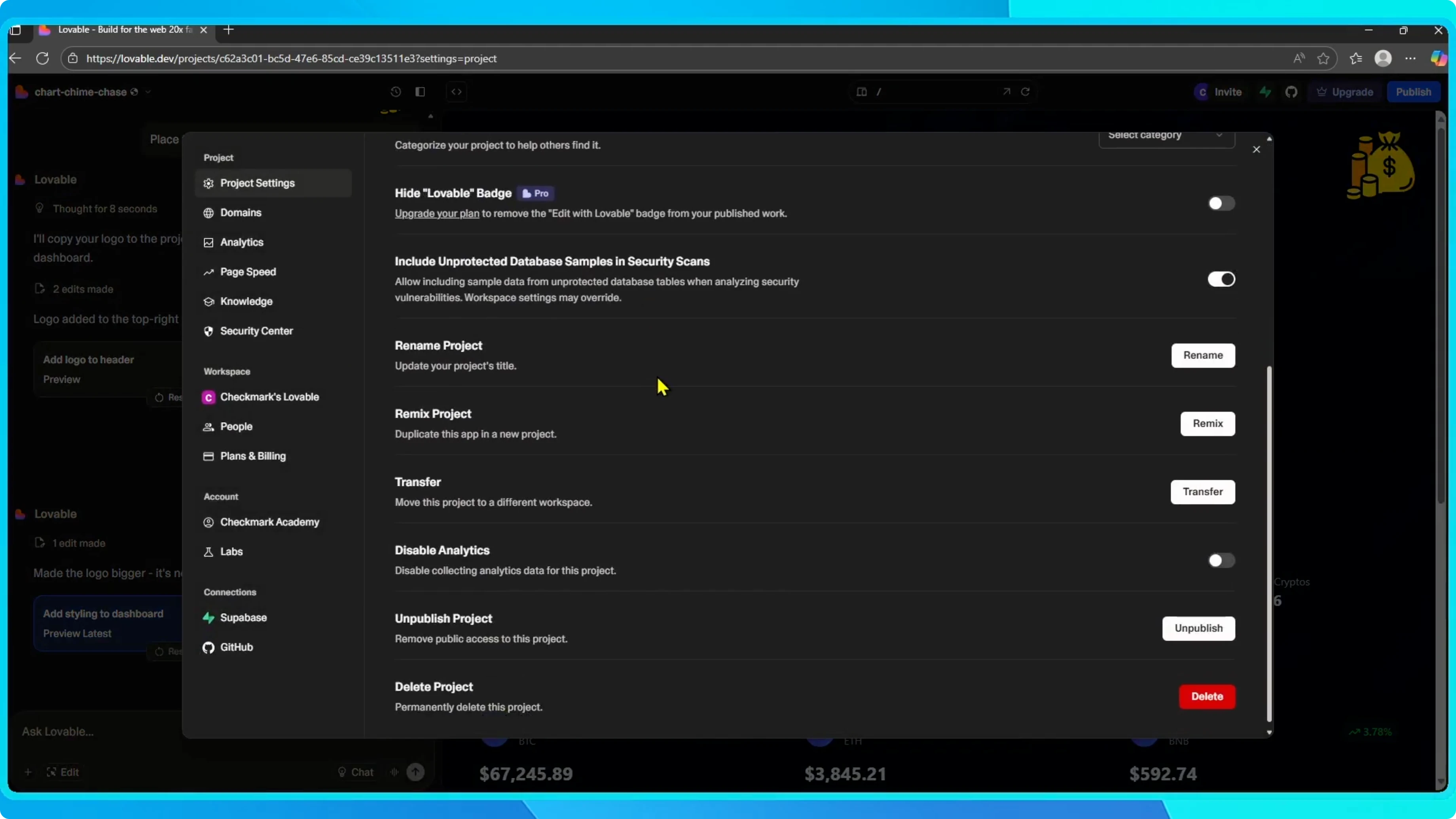Open People settings

point(273,427)
